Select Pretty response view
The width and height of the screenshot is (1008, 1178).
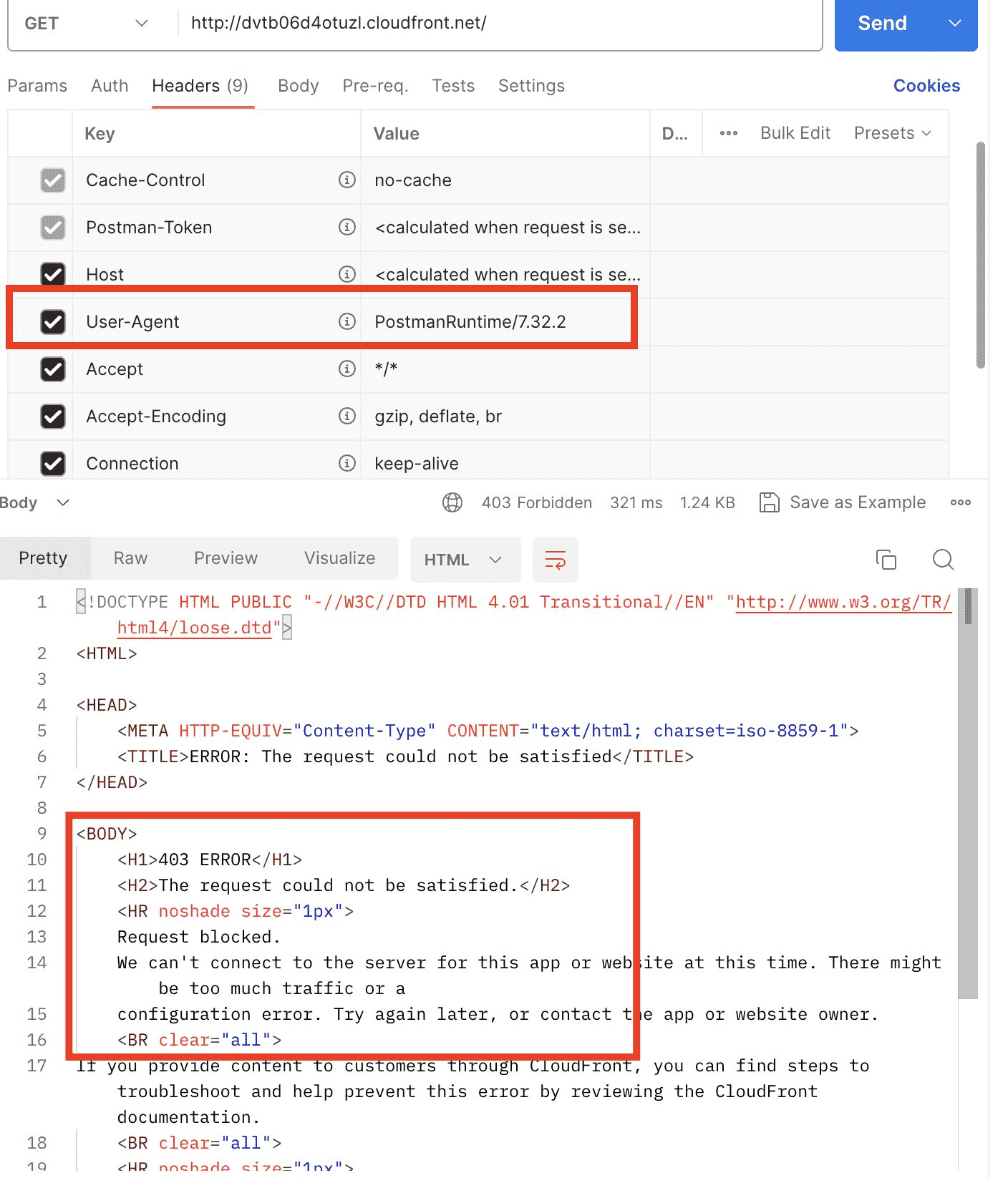click(43, 558)
